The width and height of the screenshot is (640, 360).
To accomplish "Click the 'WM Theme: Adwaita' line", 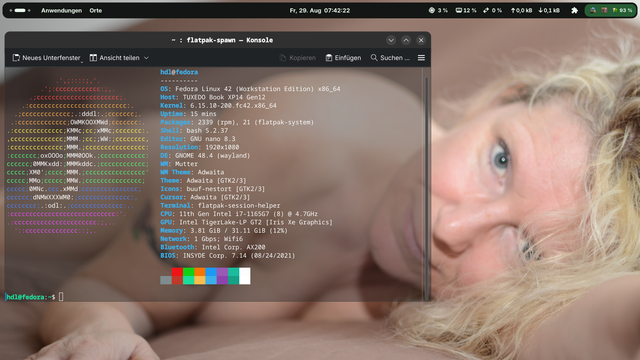I will coord(192,172).
